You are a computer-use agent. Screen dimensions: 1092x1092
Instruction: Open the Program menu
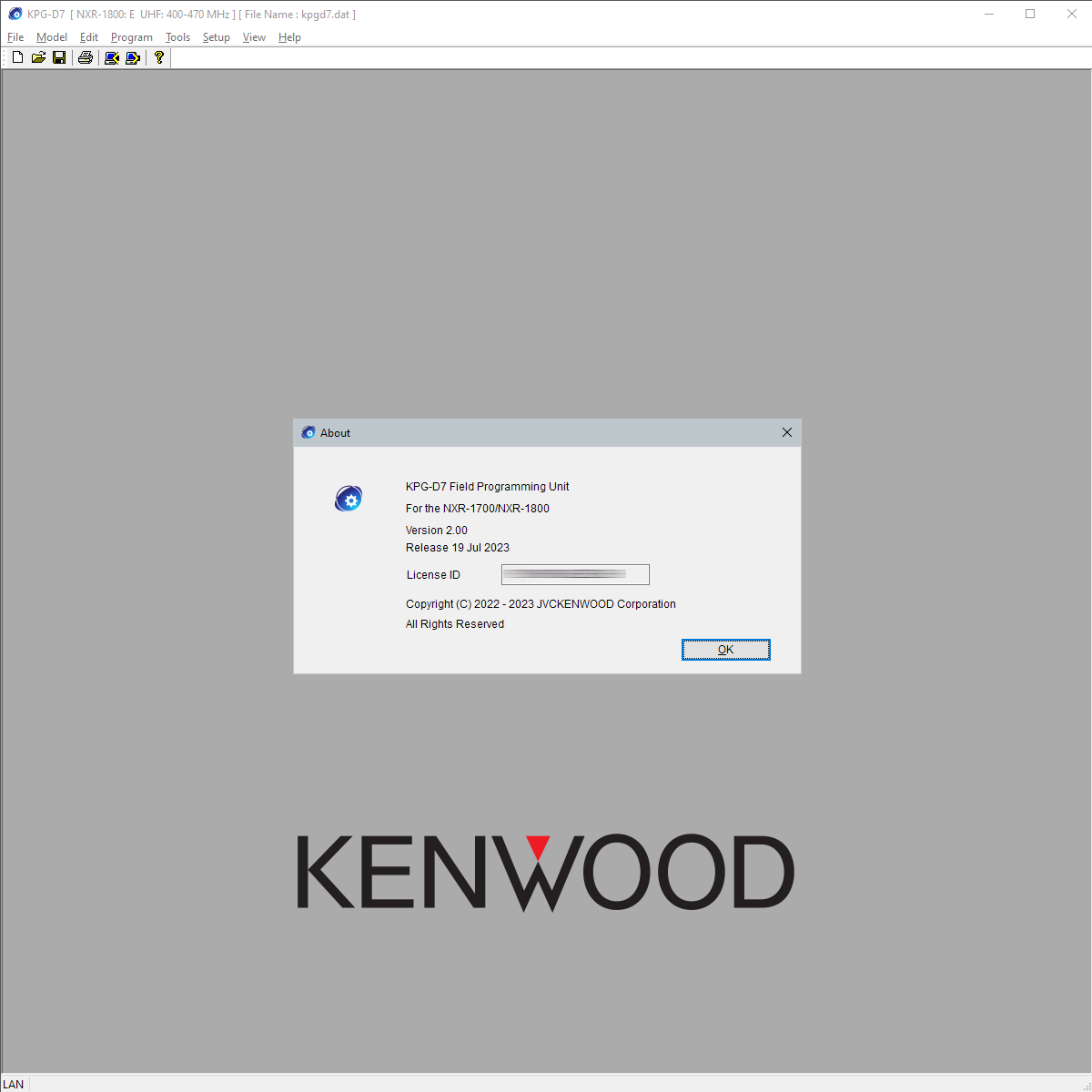132,37
